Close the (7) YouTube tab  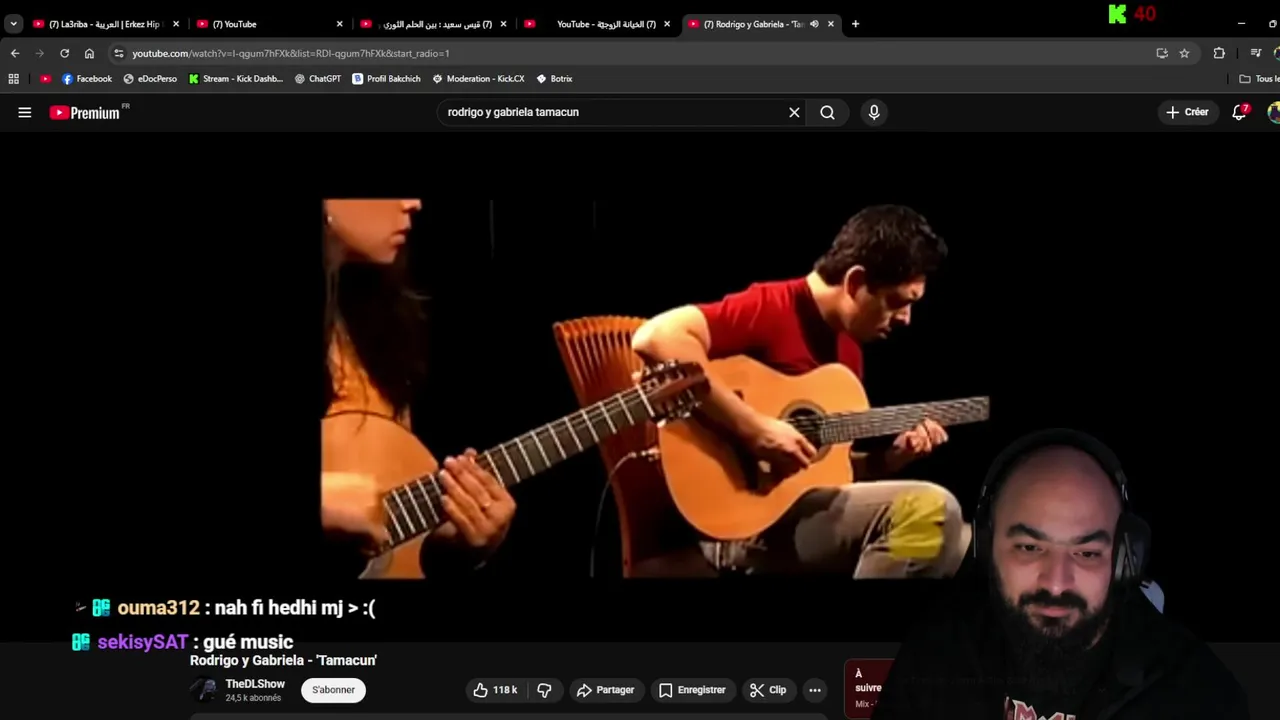tap(339, 24)
